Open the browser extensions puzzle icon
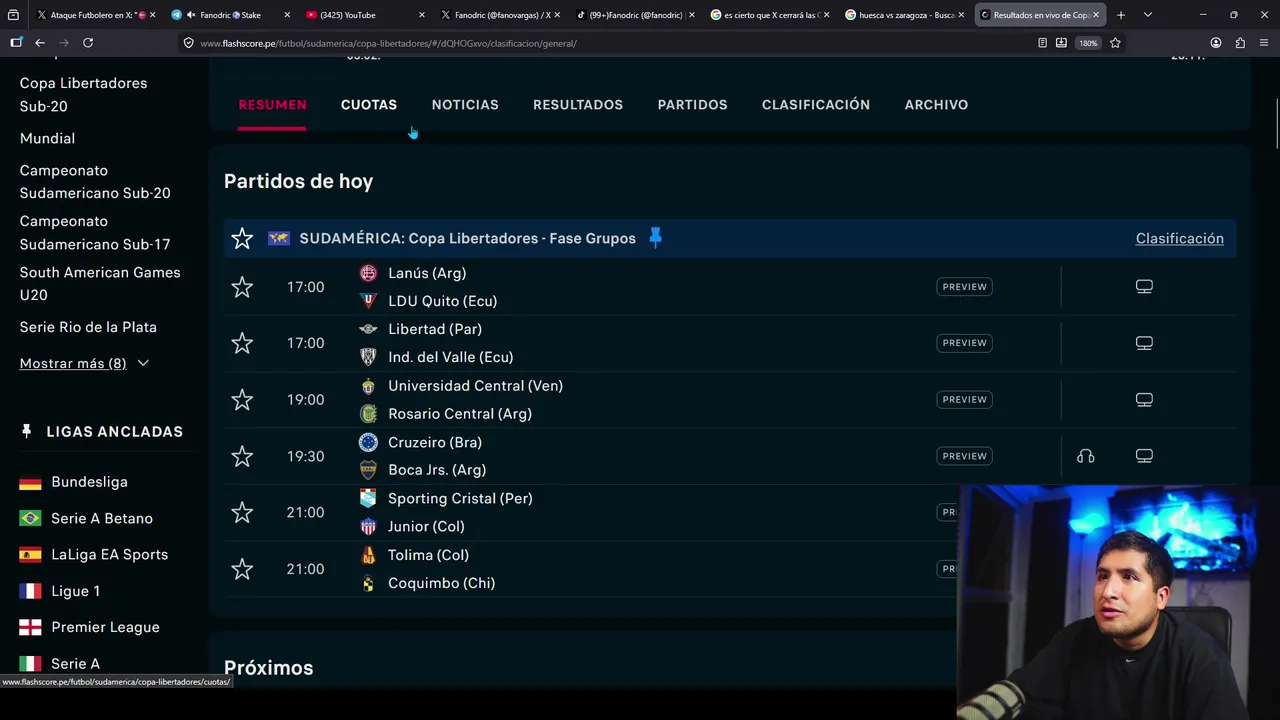The width and height of the screenshot is (1280, 720). 1240,43
